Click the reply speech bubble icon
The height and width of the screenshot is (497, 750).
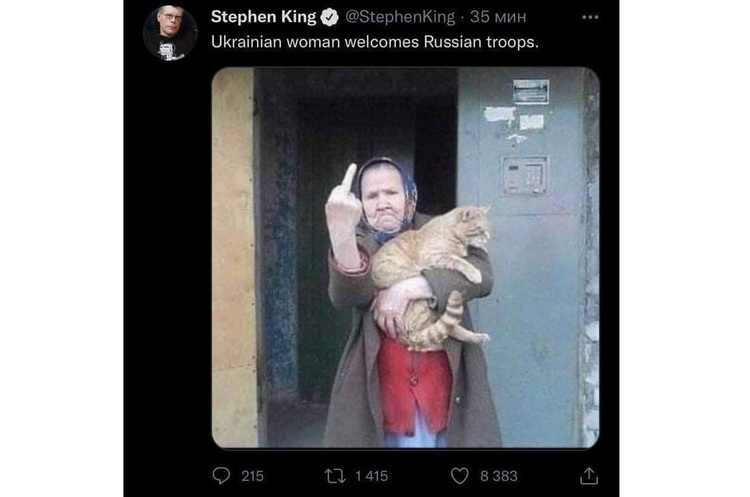(x=221, y=475)
